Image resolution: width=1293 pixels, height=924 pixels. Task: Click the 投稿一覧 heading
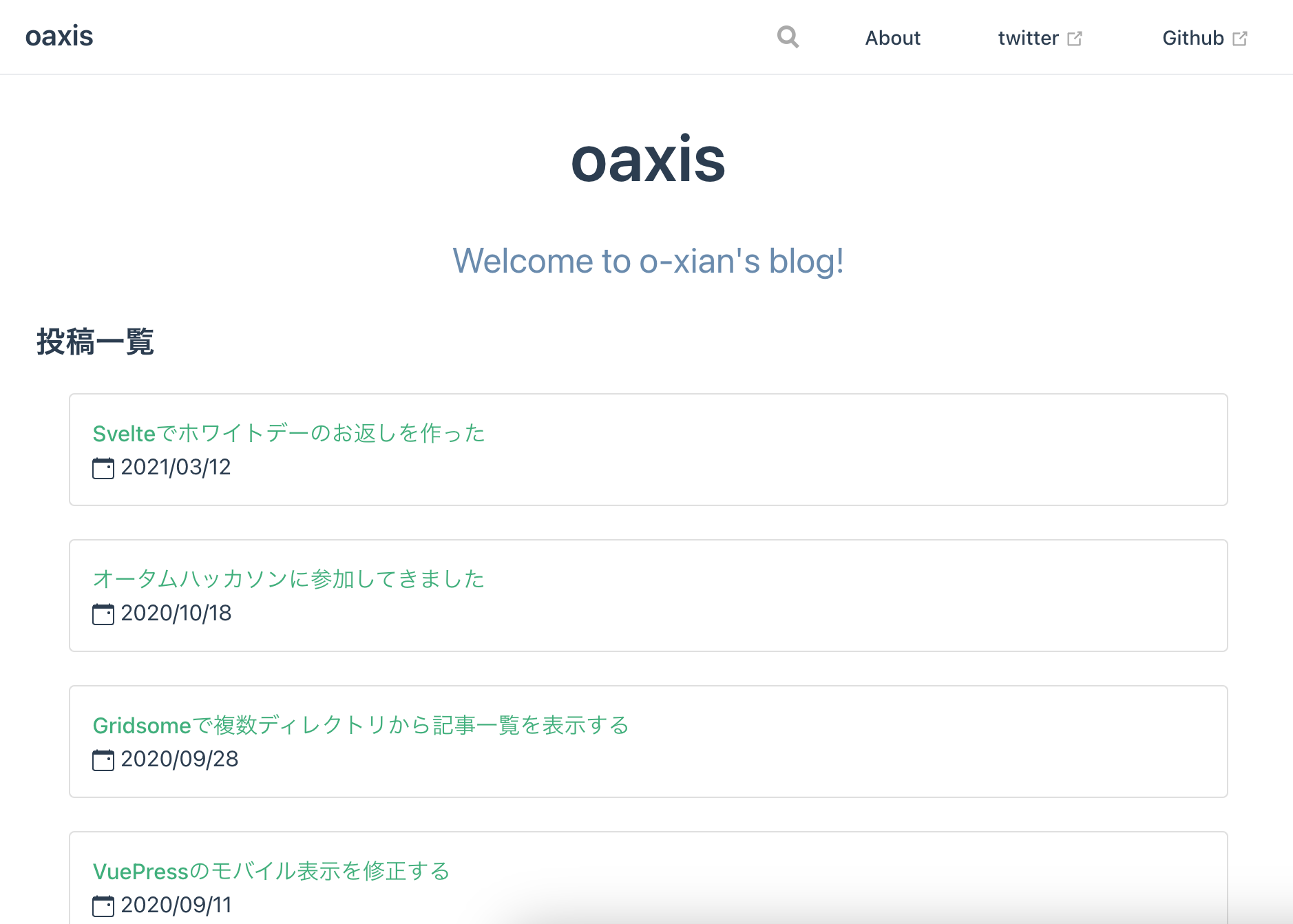(x=95, y=342)
